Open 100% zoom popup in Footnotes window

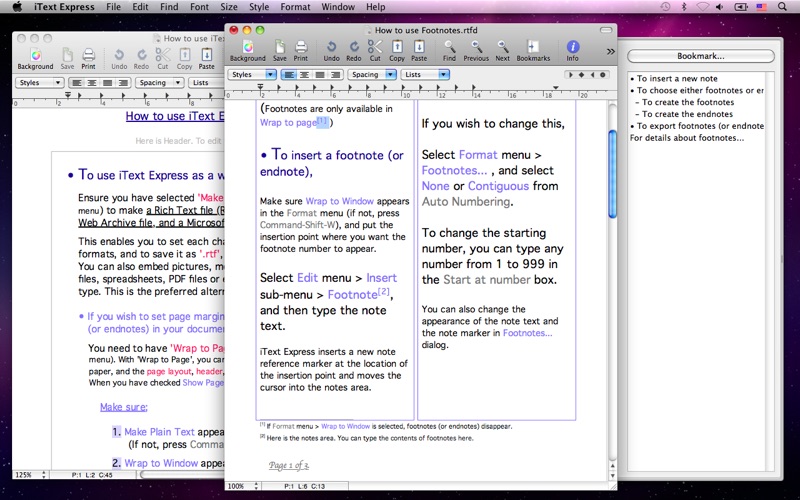[243, 486]
